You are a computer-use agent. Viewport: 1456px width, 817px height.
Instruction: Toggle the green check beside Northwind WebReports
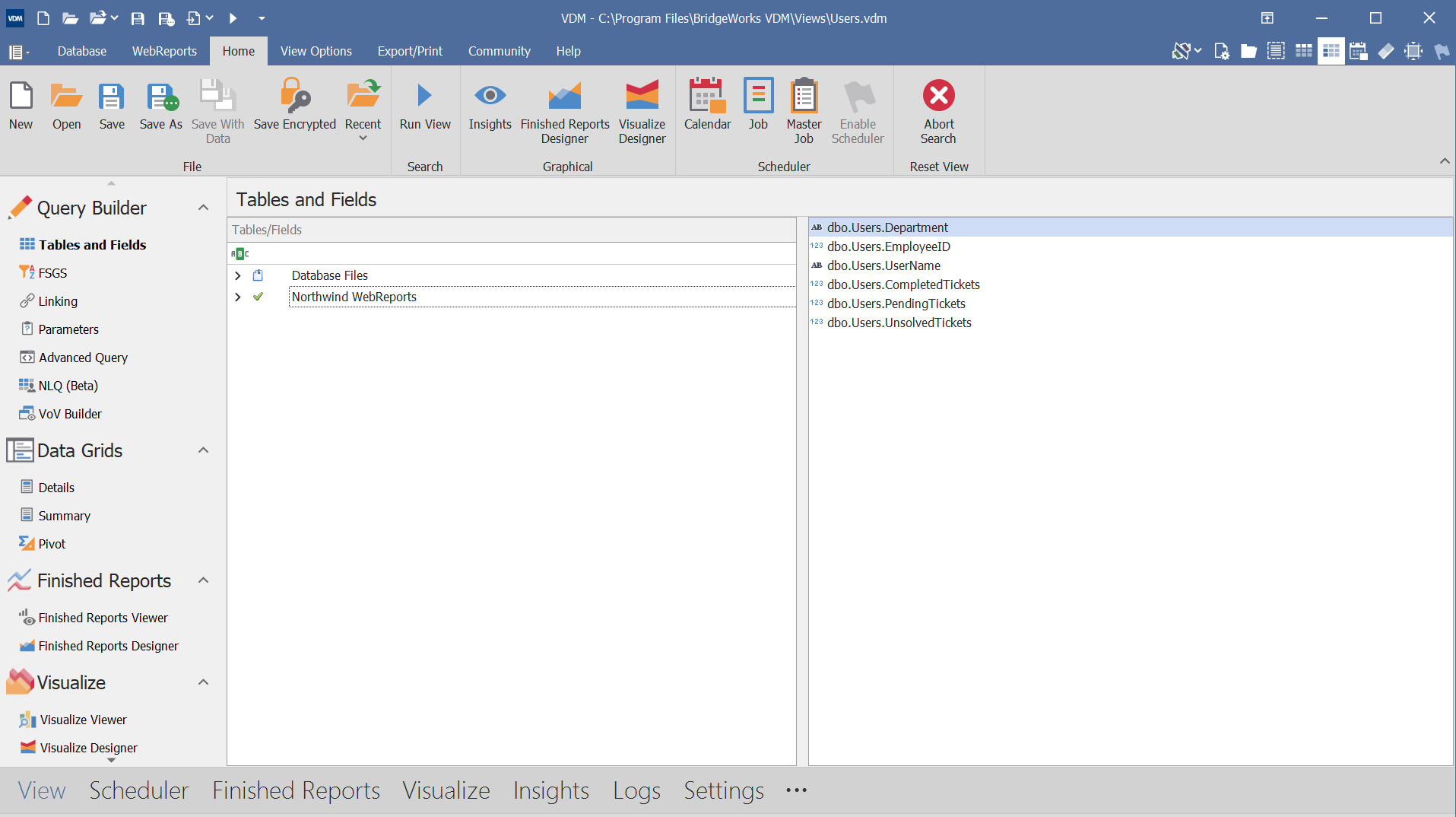tap(259, 297)
